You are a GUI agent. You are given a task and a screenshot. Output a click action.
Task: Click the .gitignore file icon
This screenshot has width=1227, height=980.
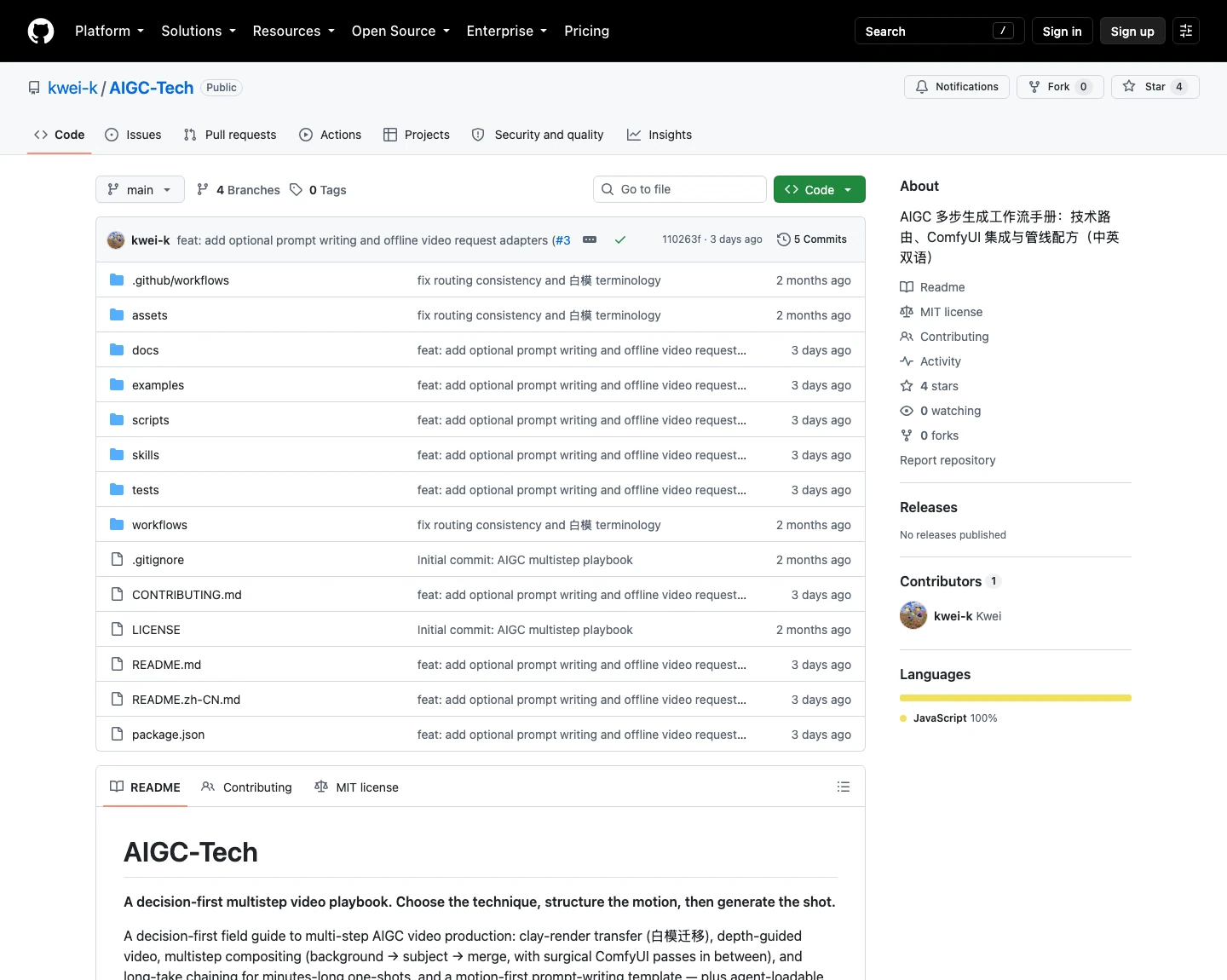click(x=117, y=559)
